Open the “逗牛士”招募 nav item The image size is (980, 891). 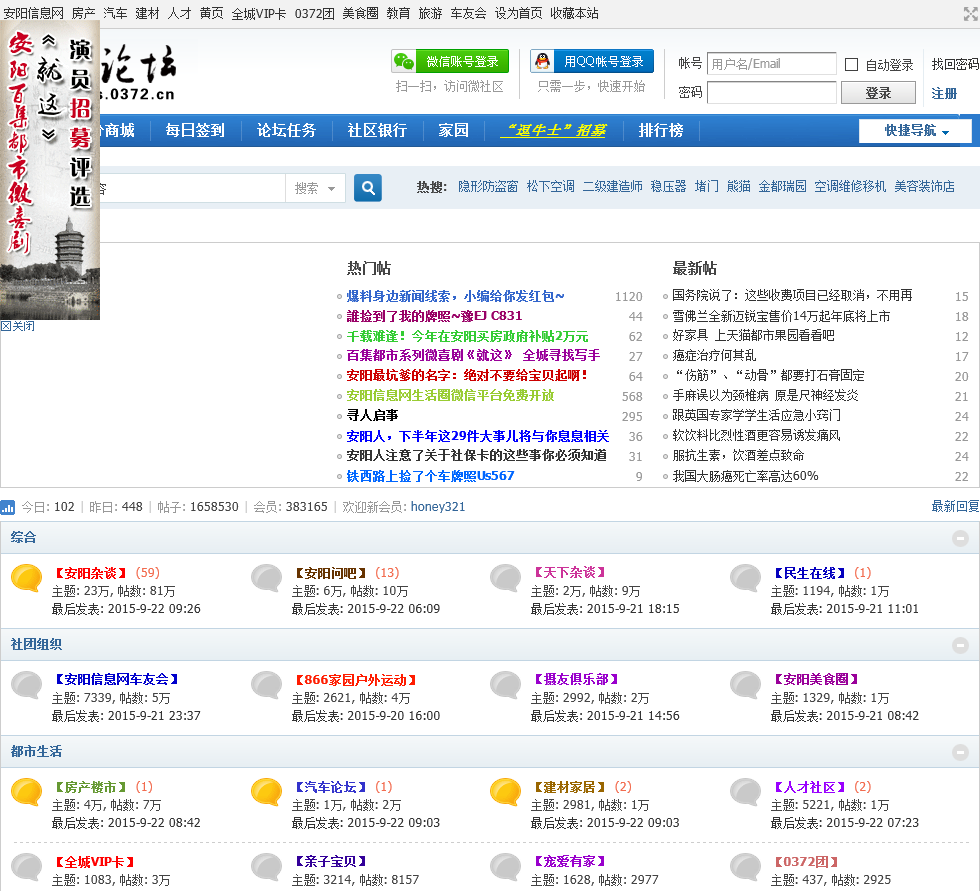pos(554,130)
